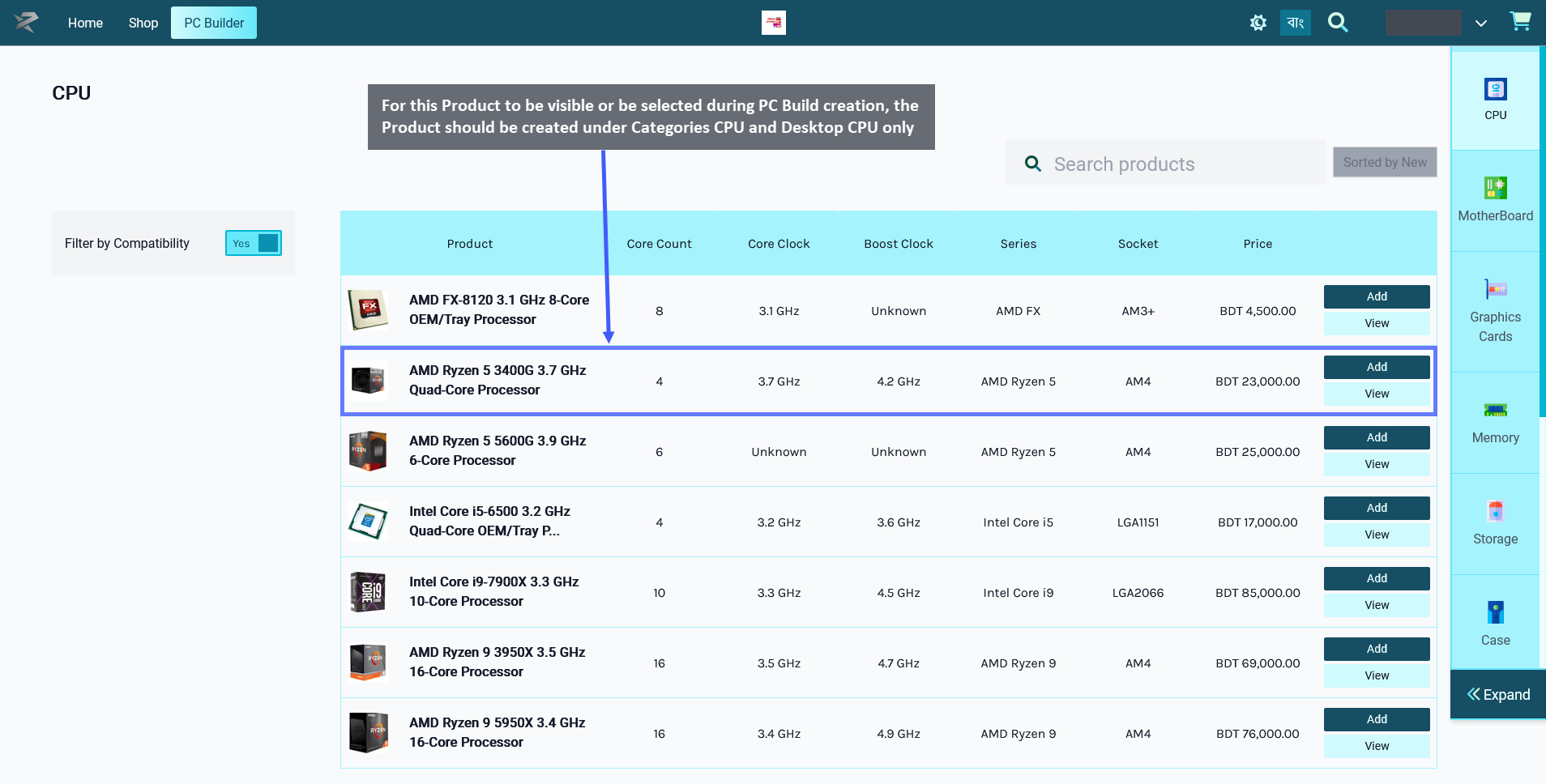
Task: Click Intel Core i9-7900X product name
Action: click(x=493, y=591)
